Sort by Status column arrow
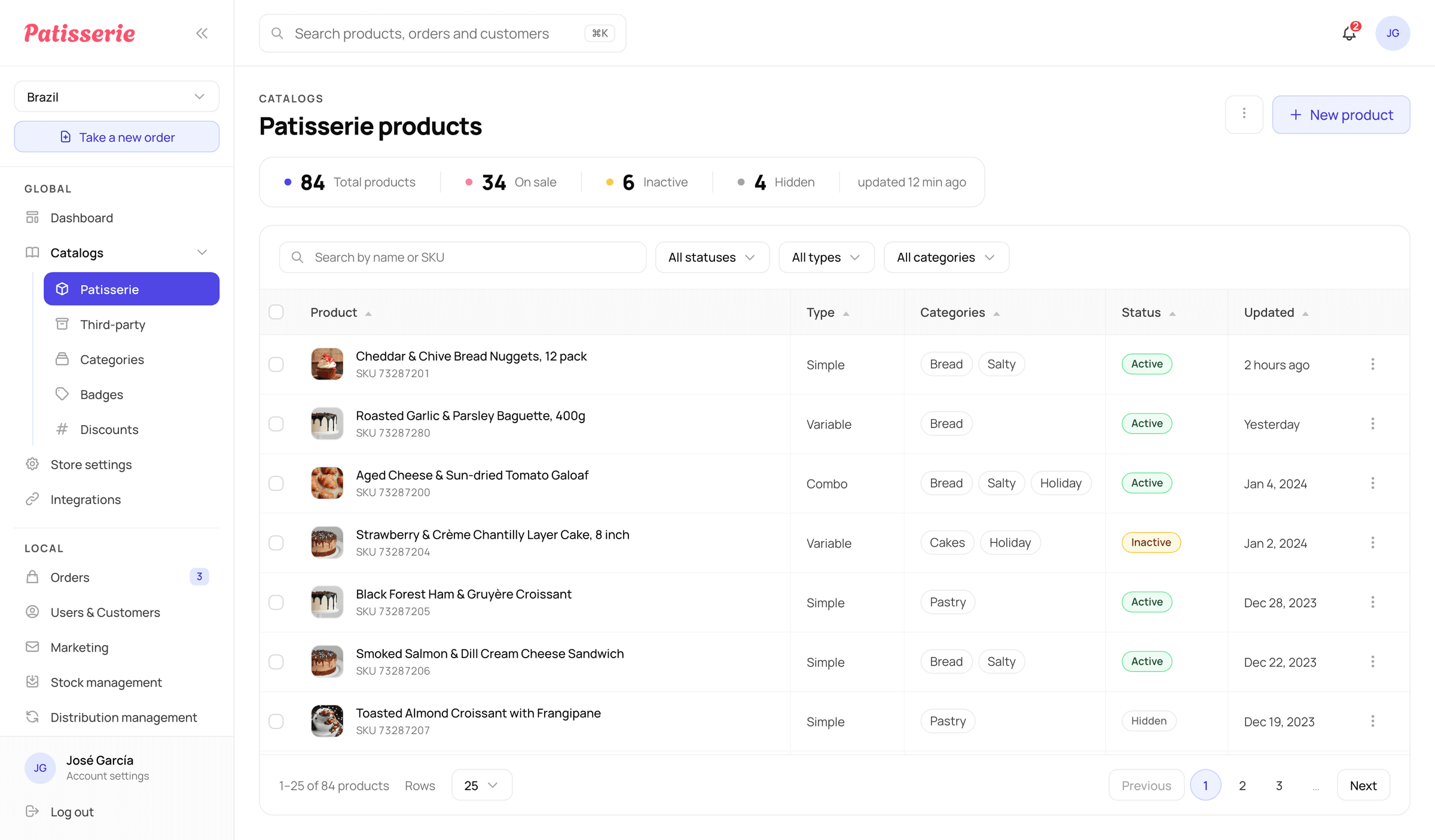 (x=1173, y=314)
